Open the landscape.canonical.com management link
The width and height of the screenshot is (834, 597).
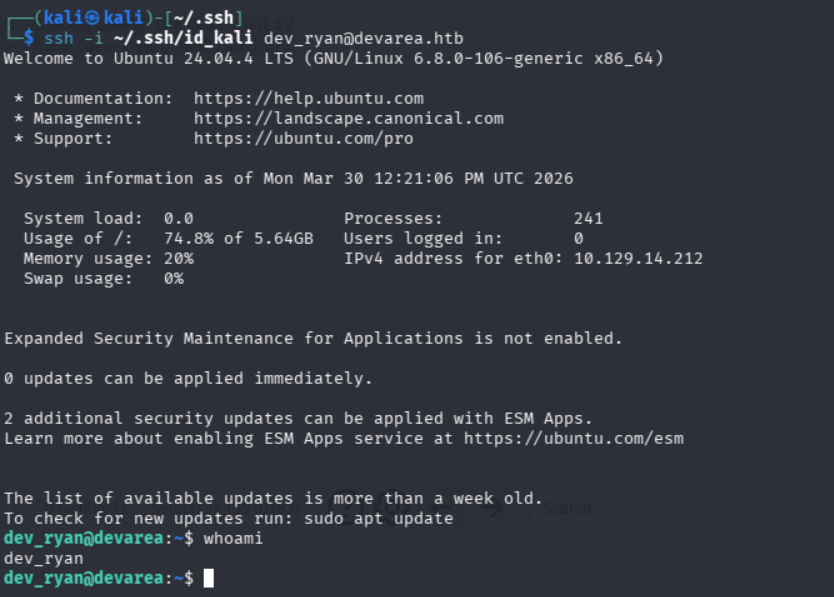[x=348, y=119]
